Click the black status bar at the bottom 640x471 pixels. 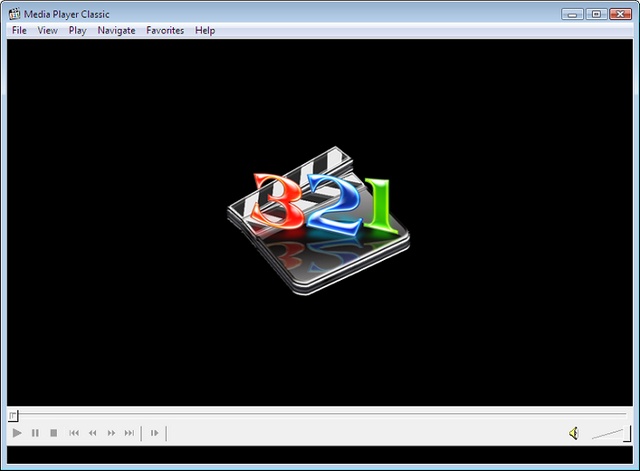pyautogui.click(x=320, y=455)
